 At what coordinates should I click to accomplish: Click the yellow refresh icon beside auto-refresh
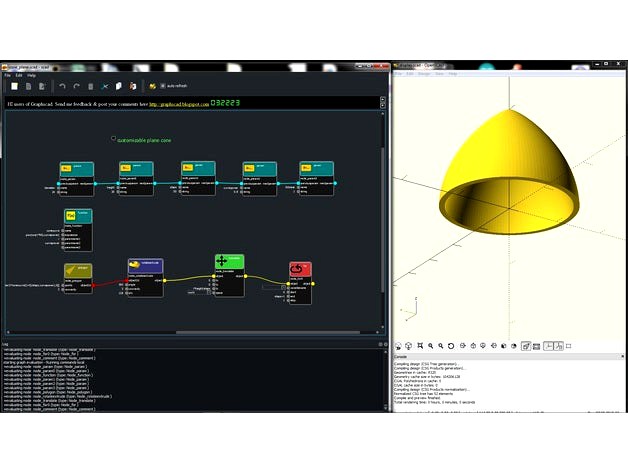(152, 87)
